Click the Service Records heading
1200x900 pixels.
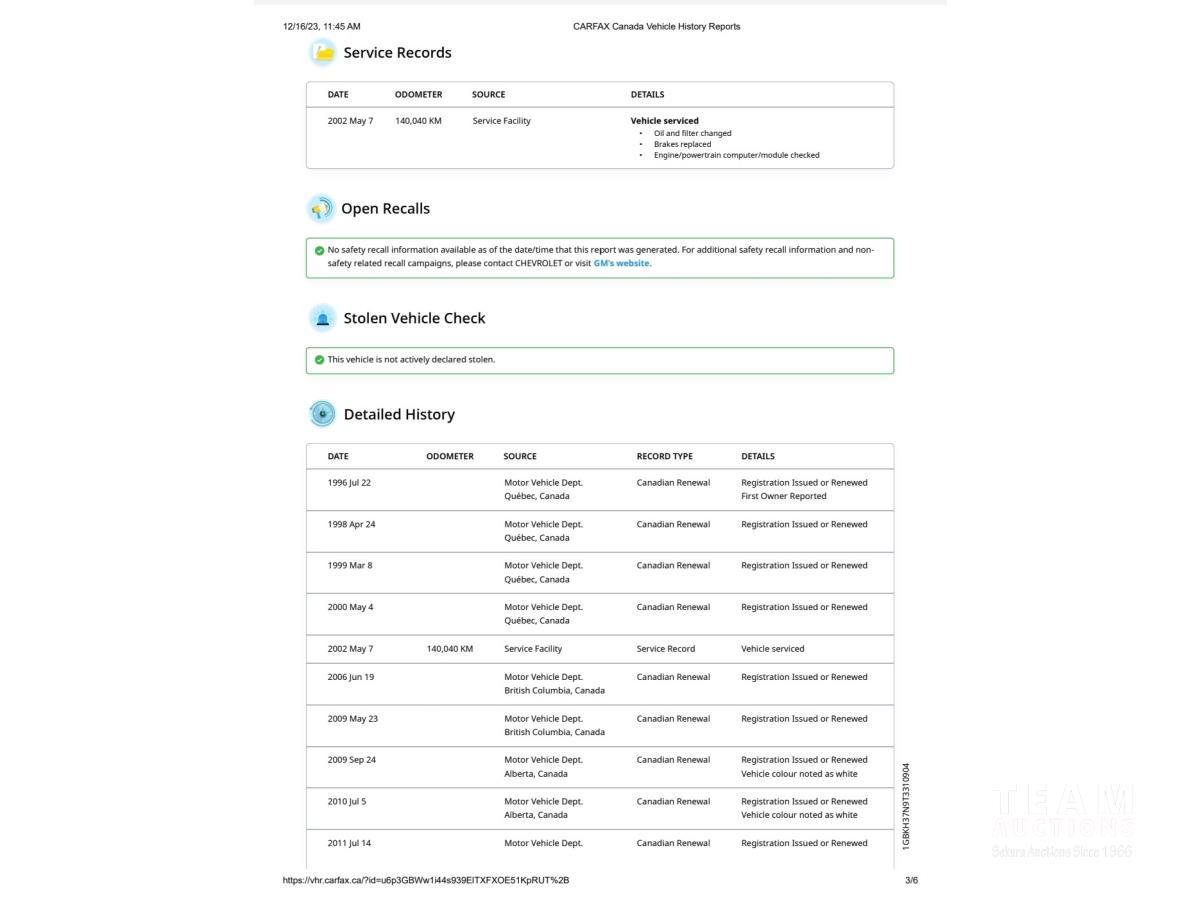(397, 53)
